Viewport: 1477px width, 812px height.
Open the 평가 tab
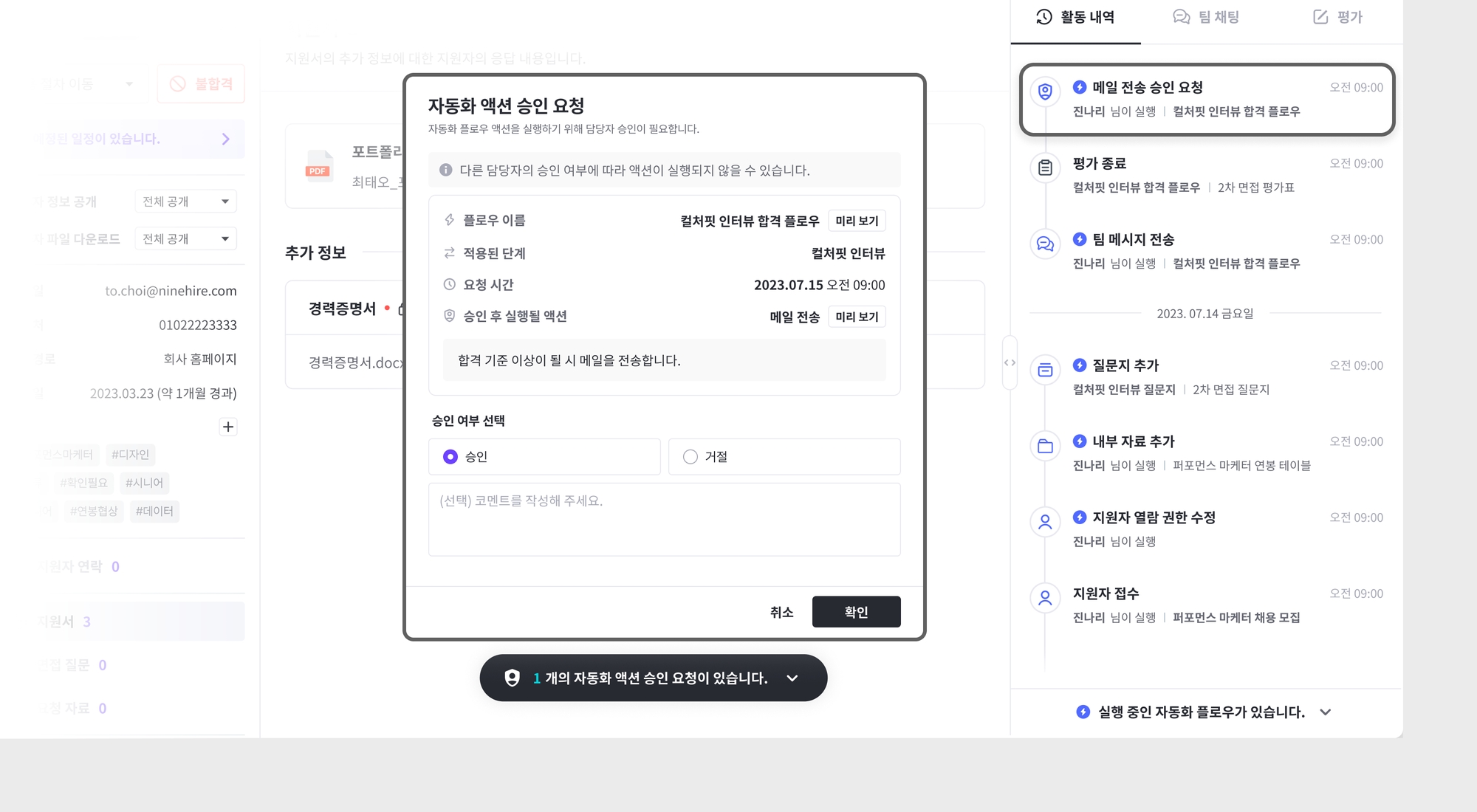(1337, 17)
